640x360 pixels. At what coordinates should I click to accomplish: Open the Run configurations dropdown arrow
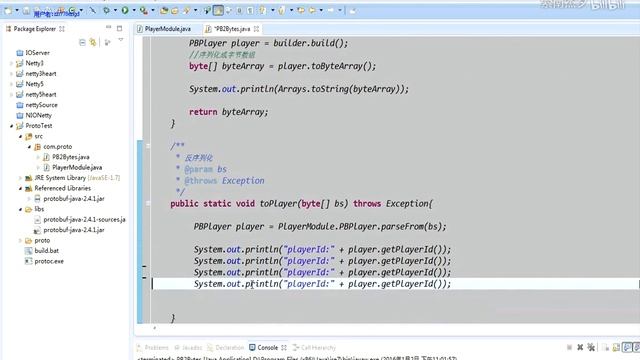[134, 10]
